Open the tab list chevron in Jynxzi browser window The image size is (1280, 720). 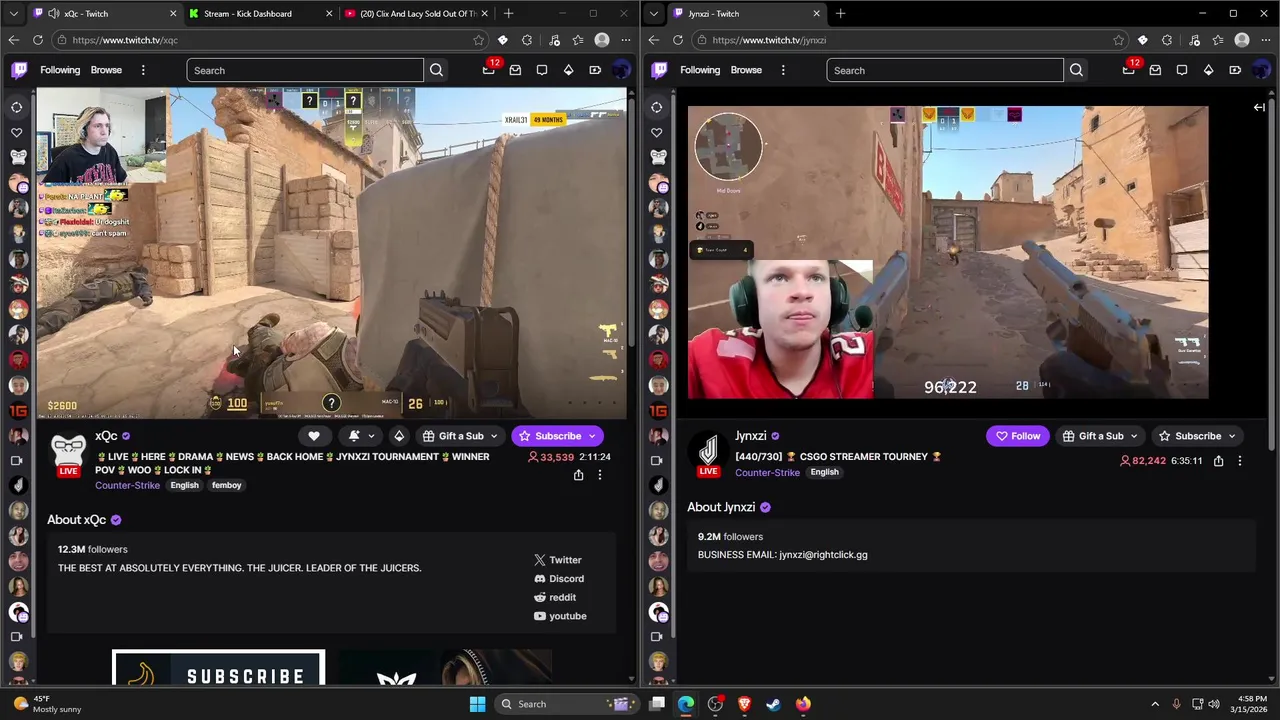click(x=652, y=13)
